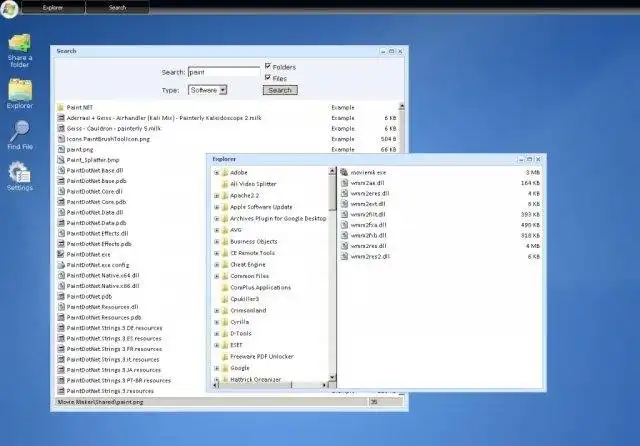Click wmm2filt.dll file icon
This screenshot has height=446, width=640.
pos(344,214)
